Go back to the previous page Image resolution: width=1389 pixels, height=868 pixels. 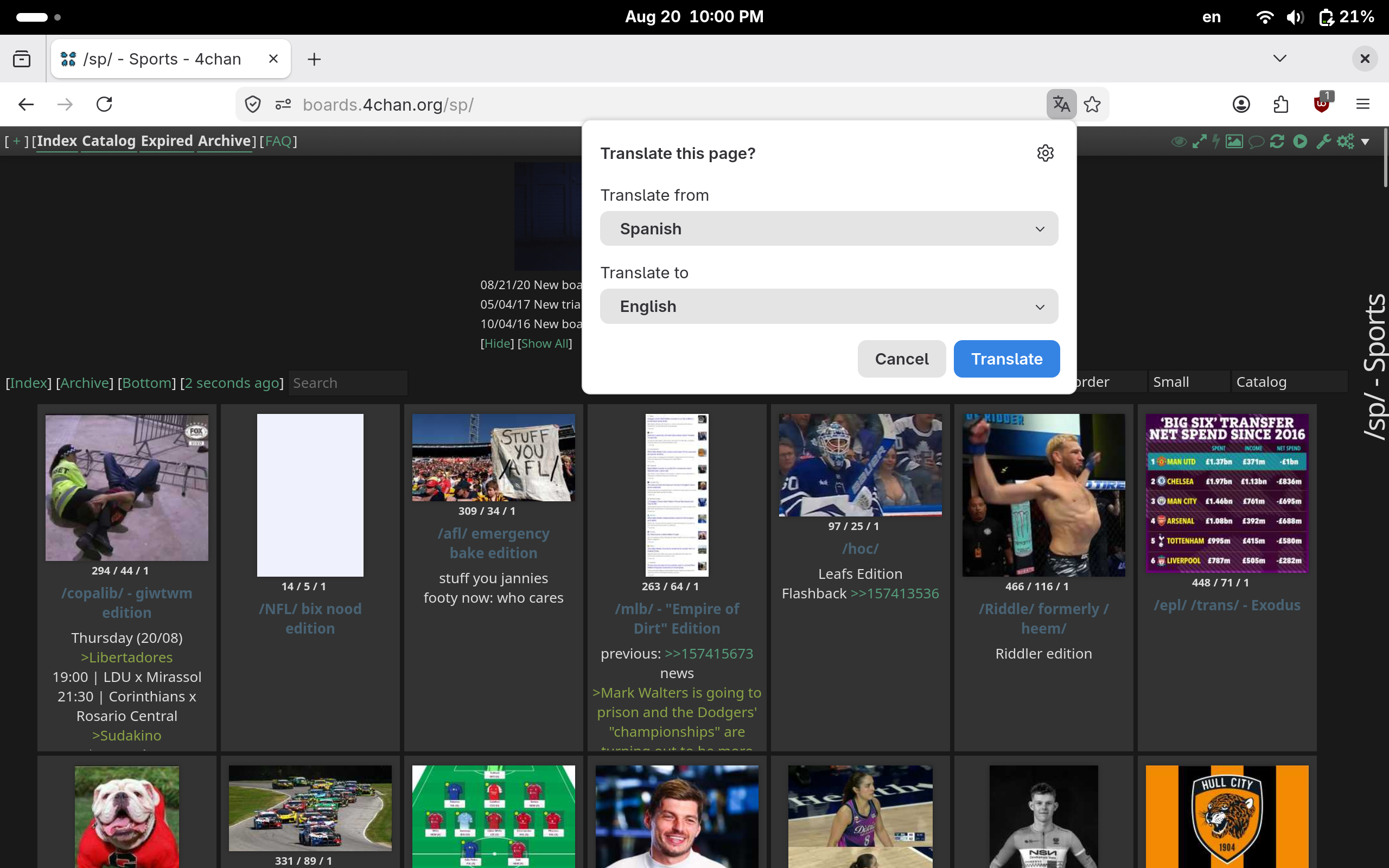(x=27, y=105)
